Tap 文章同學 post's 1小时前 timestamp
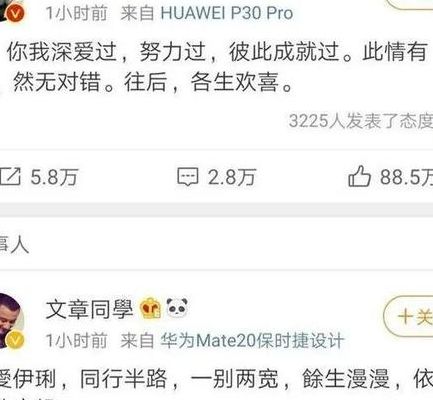This screenshot has width=433, height=400. coord(76,341)
